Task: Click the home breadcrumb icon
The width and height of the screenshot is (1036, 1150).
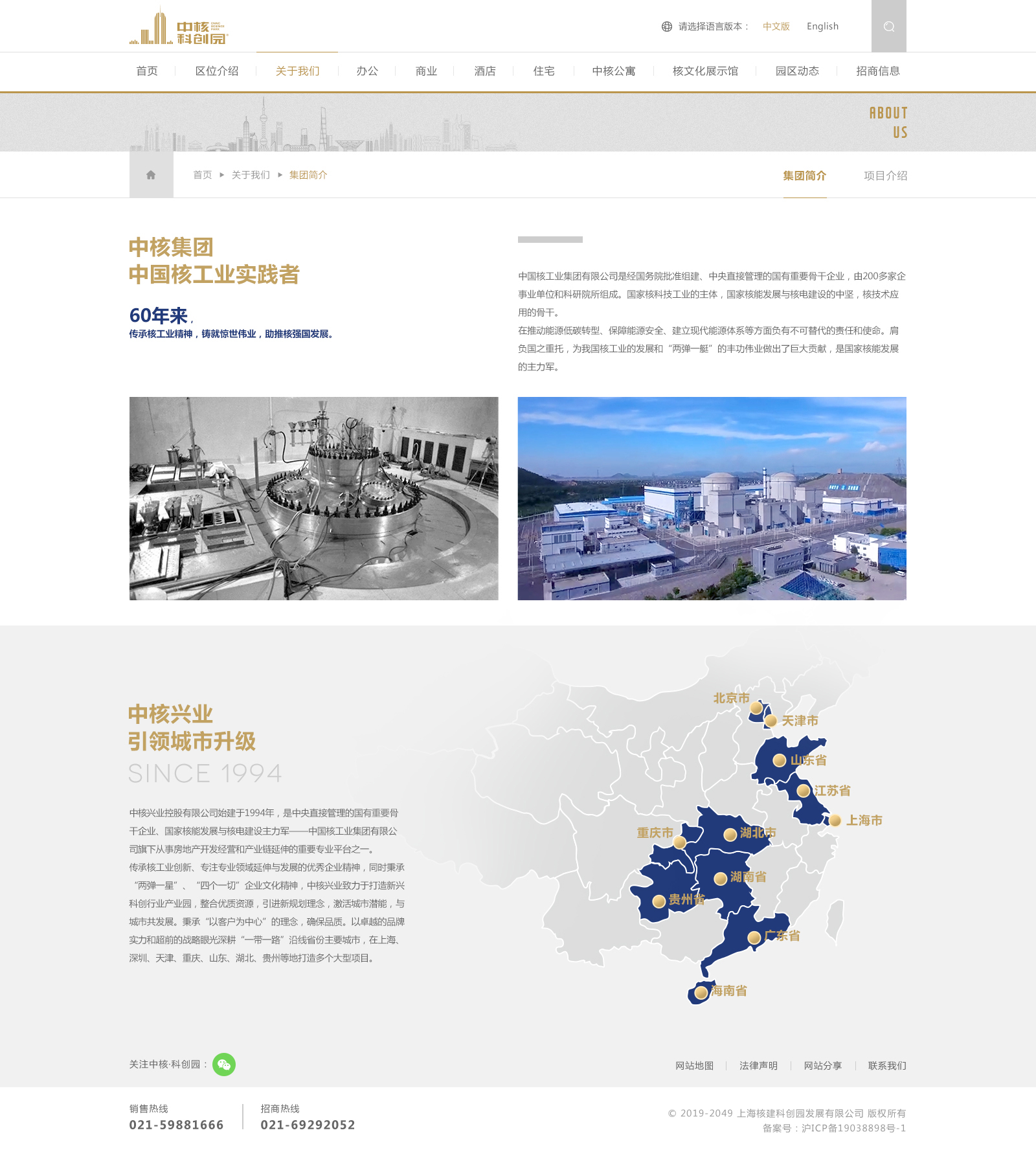Action: tap(151, 175)
